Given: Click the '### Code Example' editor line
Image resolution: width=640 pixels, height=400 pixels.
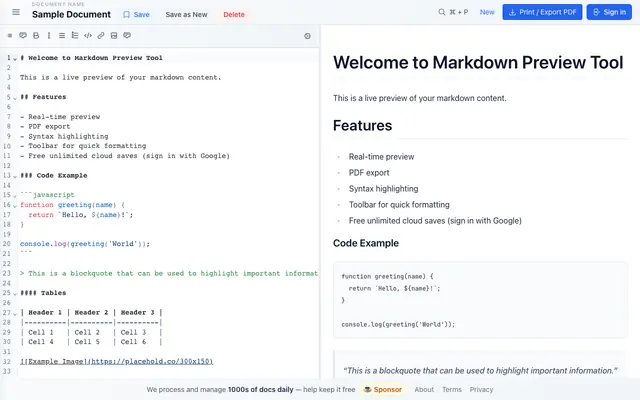Looking at the screenshot, I should tap(53, 176).
